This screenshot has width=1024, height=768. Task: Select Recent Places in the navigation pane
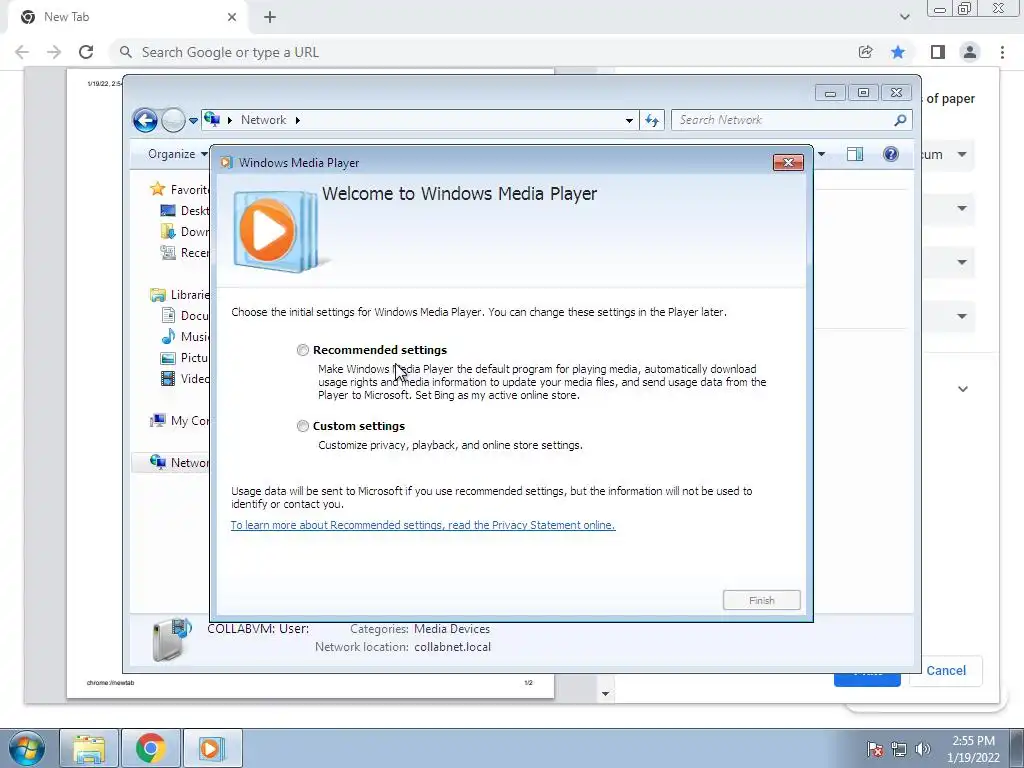pyautogui.click(x=185, y=253)
